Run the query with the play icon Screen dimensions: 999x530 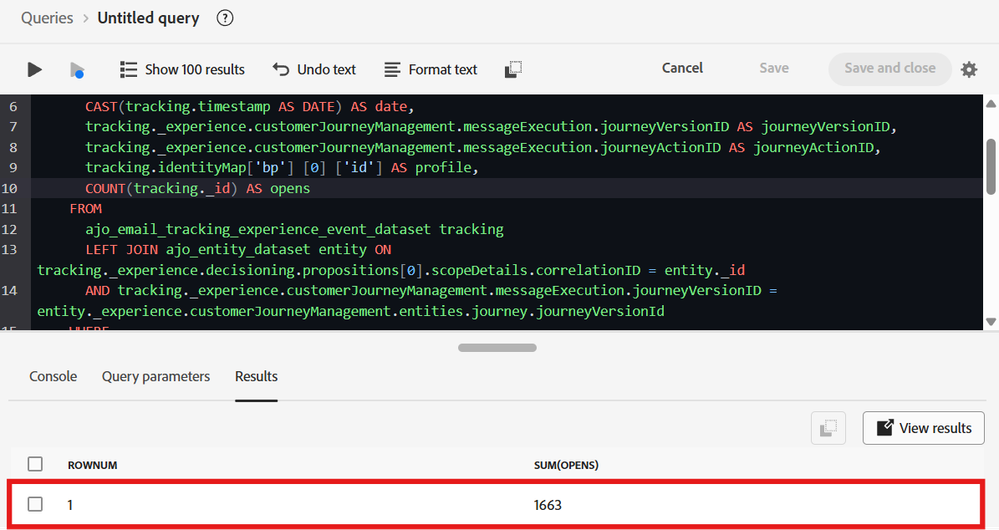(x=35, y=69)
